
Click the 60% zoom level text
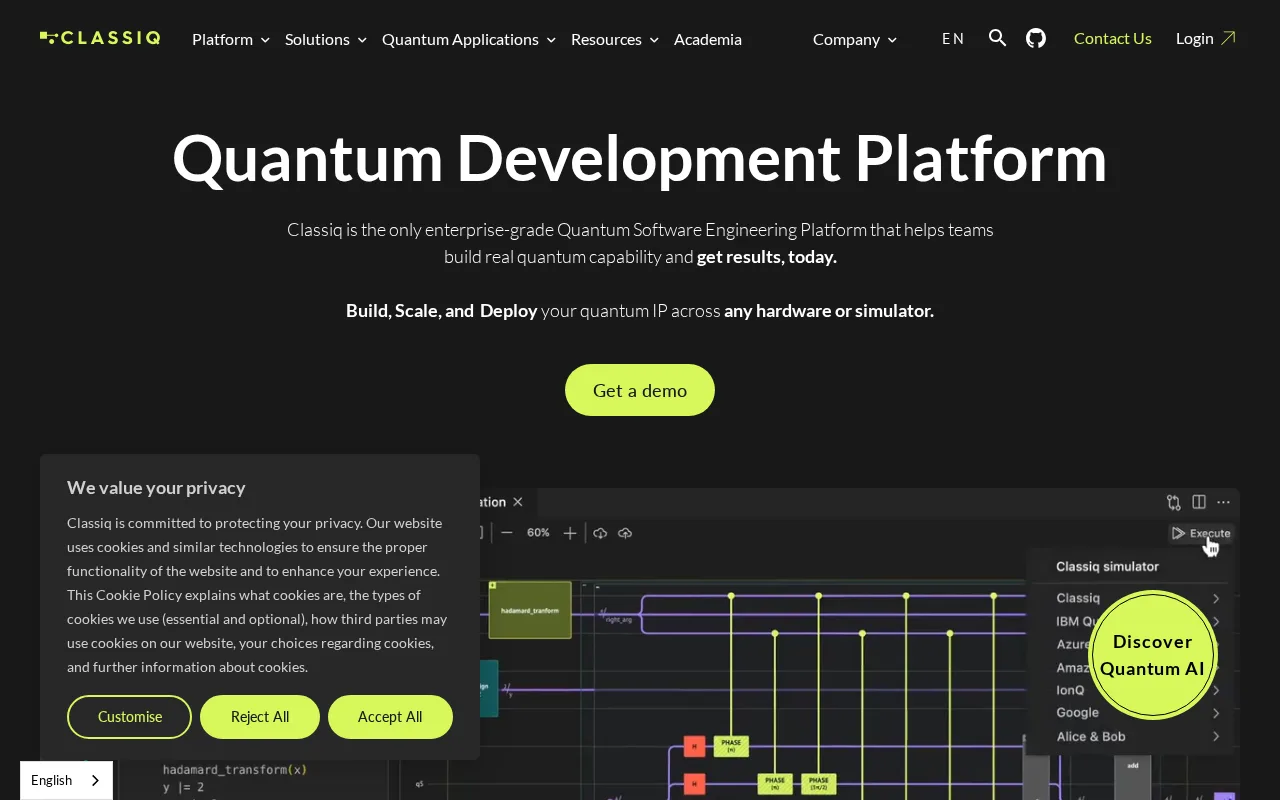click(538, 533)
